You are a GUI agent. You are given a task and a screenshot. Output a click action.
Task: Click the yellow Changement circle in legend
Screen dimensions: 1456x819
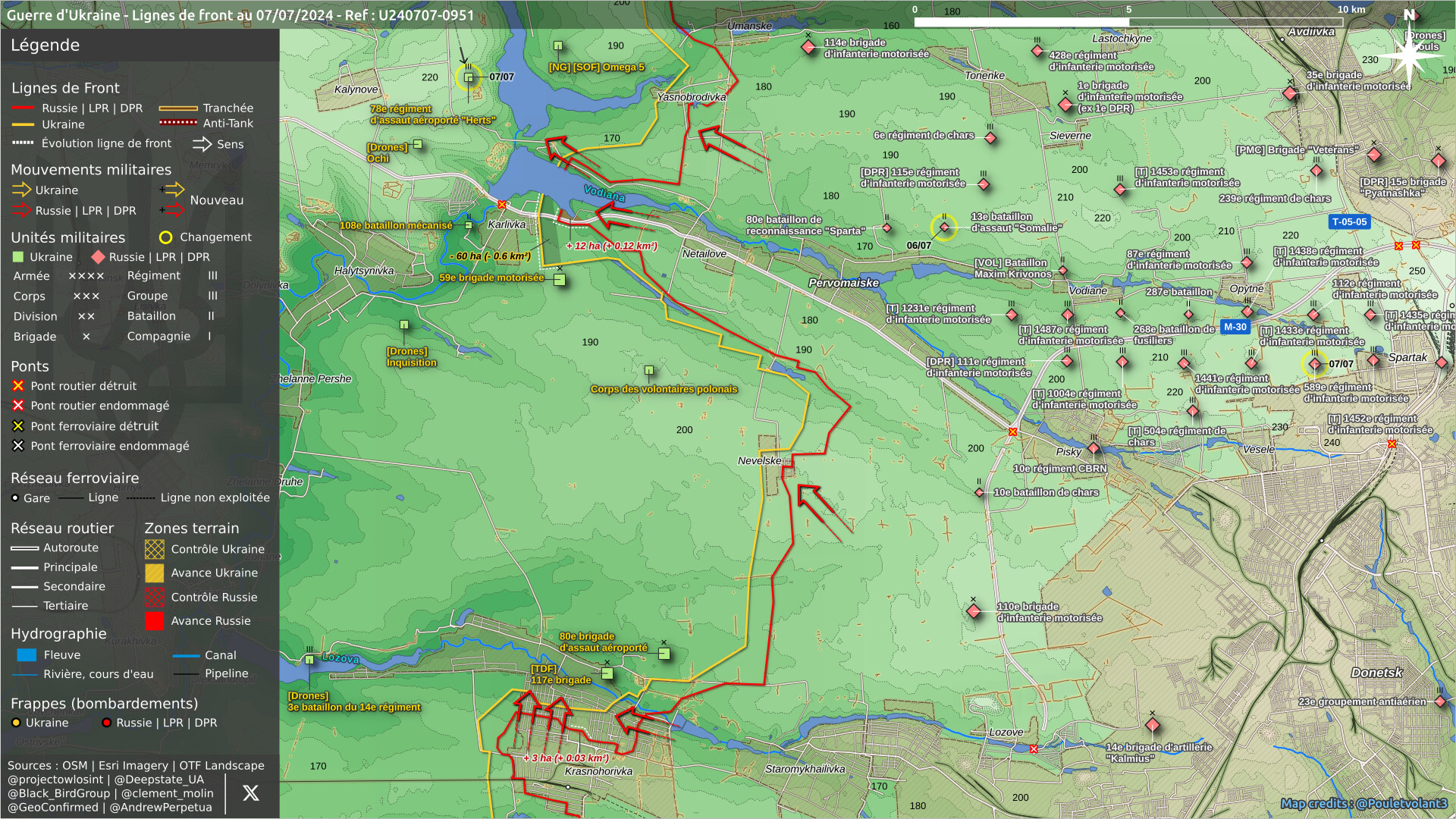[x=165, y=237]
